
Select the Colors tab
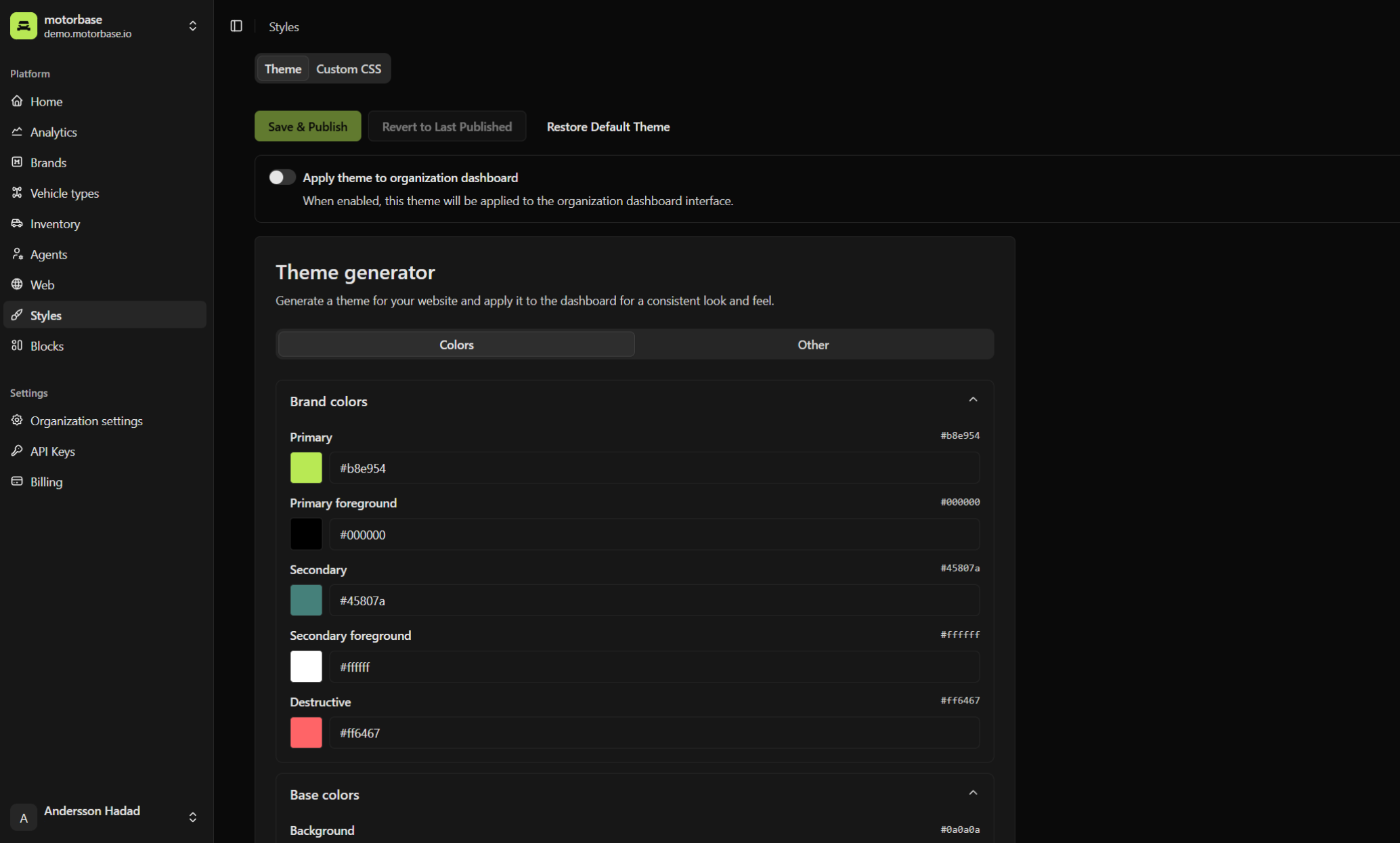(456, 344)
